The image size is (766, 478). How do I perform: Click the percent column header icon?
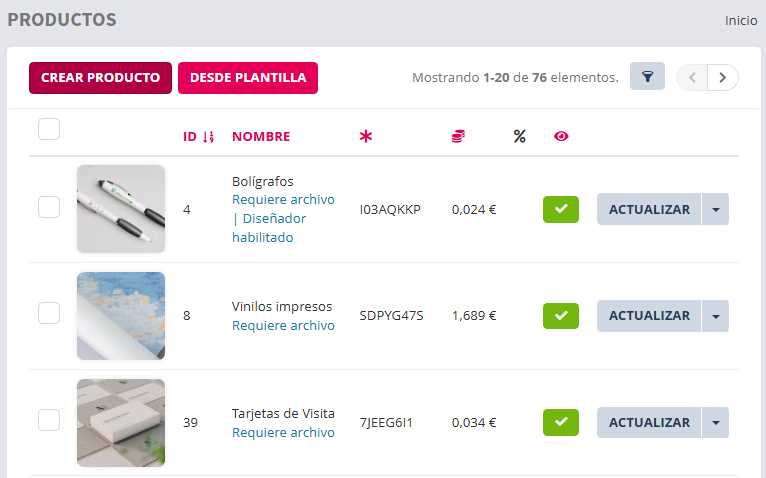tap(519, 137)
